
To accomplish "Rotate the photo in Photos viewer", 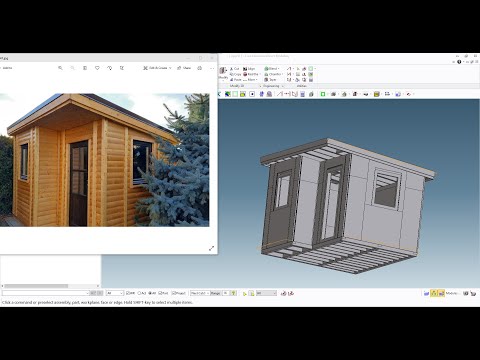I will (x=110, y=68).
